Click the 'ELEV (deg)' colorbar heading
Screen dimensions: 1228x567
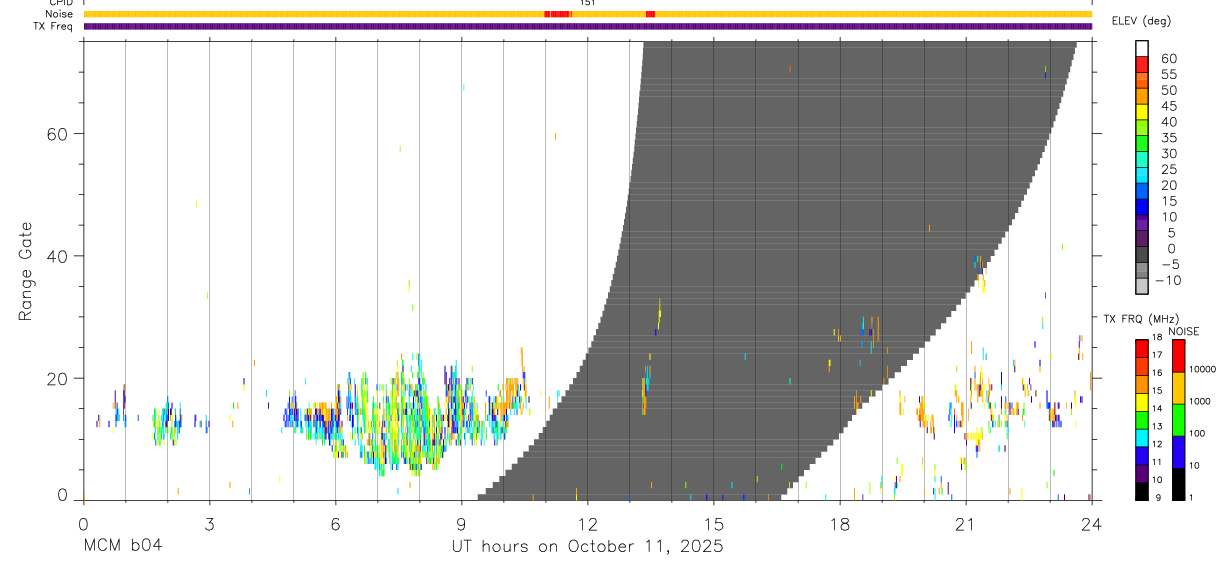coord(1141,21)
